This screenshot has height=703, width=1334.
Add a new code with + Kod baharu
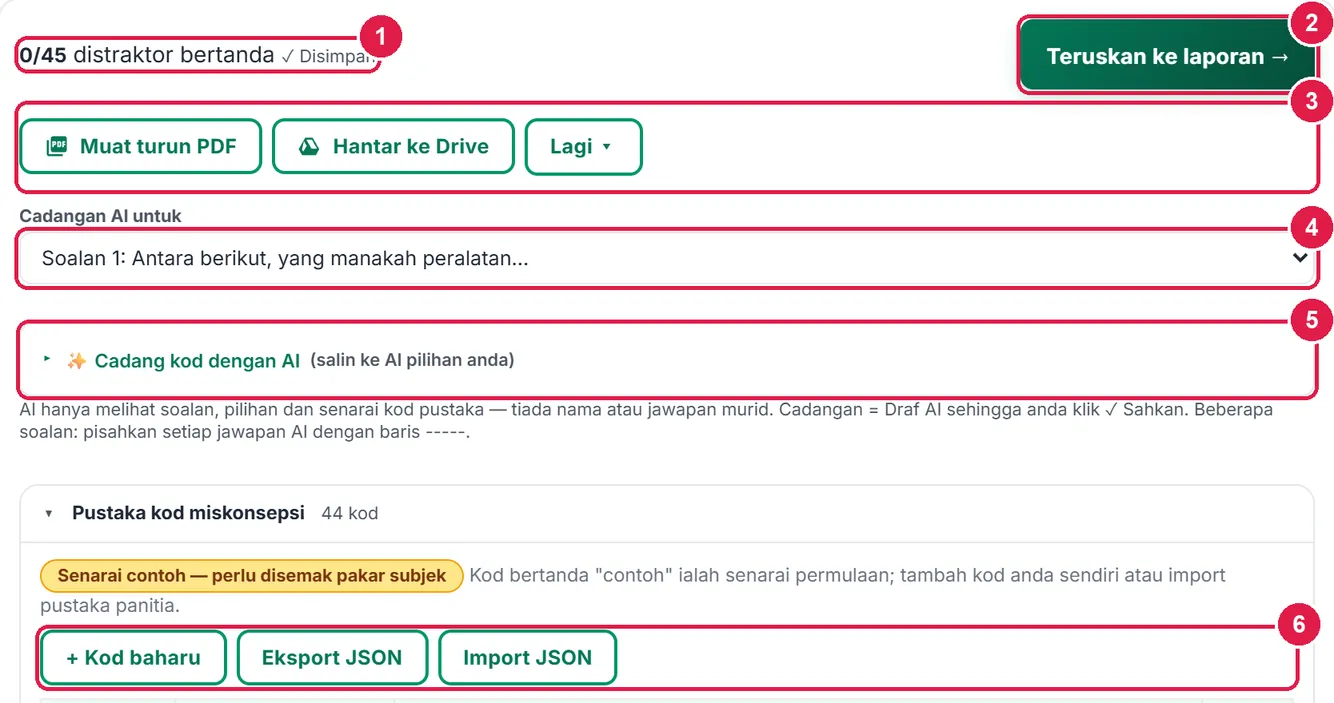pos(133,658)
